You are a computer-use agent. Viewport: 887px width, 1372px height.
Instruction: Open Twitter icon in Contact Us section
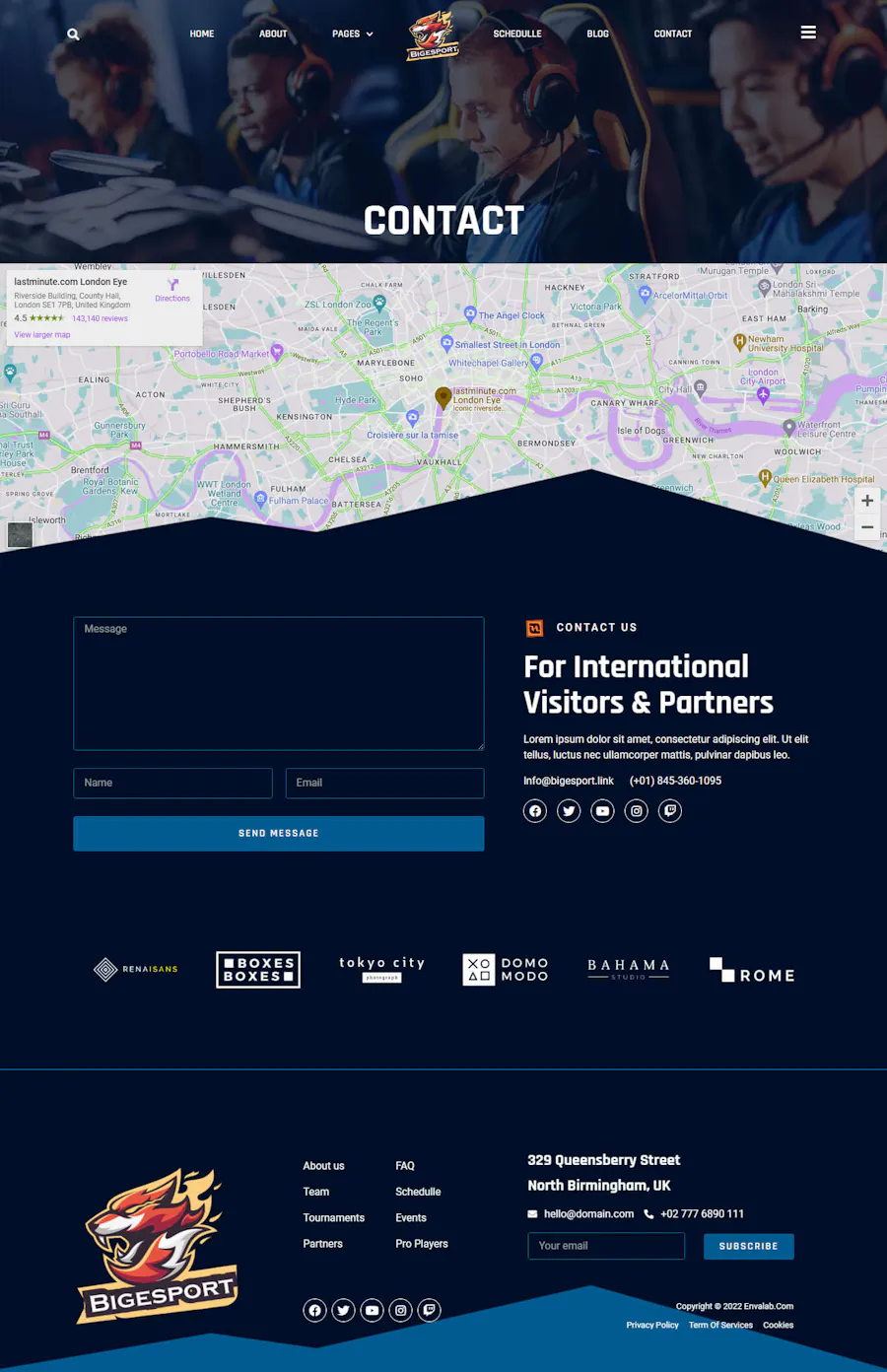coord(569,811)
